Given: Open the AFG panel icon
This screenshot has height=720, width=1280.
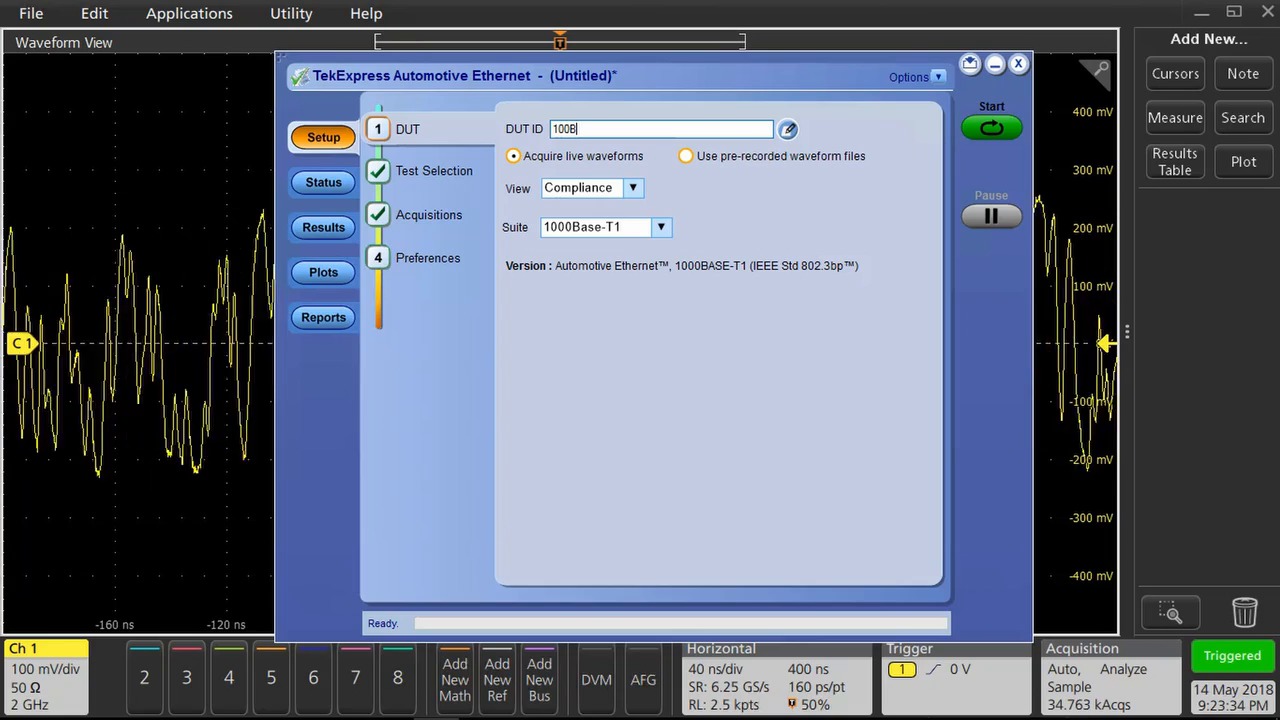Looking at the screenshot, I should click(x=643, y=679).
